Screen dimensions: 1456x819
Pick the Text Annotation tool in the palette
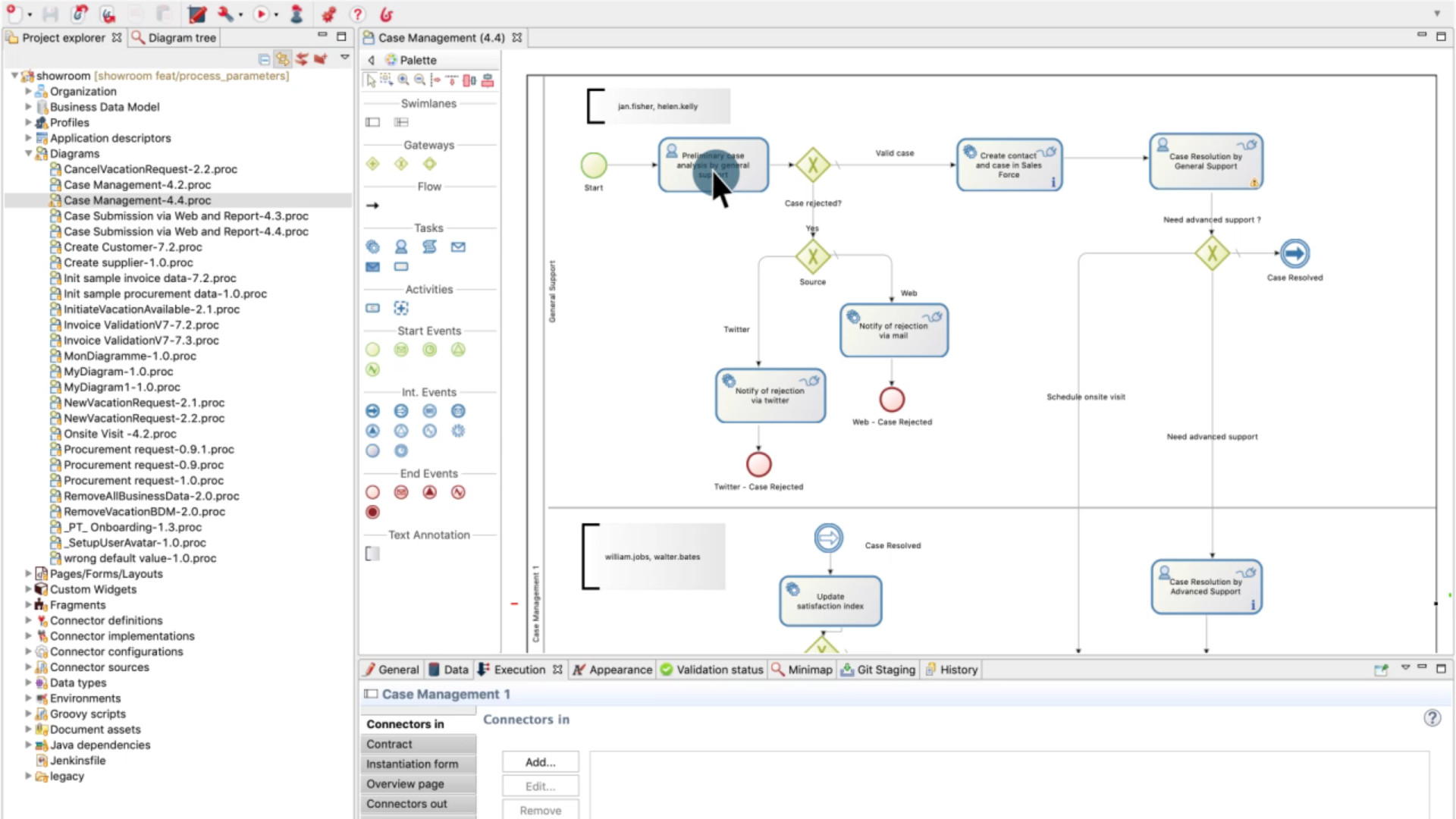coord(372,554)
